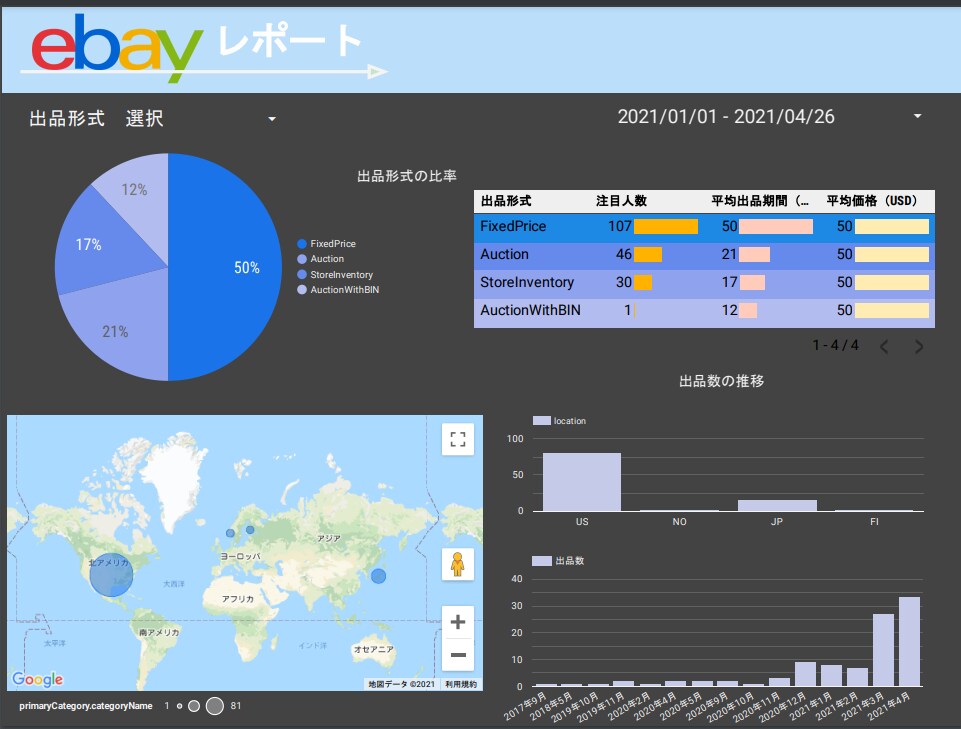Click the 出品数の推移 chart title
The height and width of the screenshot is (729, 961).
[x=721, y=381]
